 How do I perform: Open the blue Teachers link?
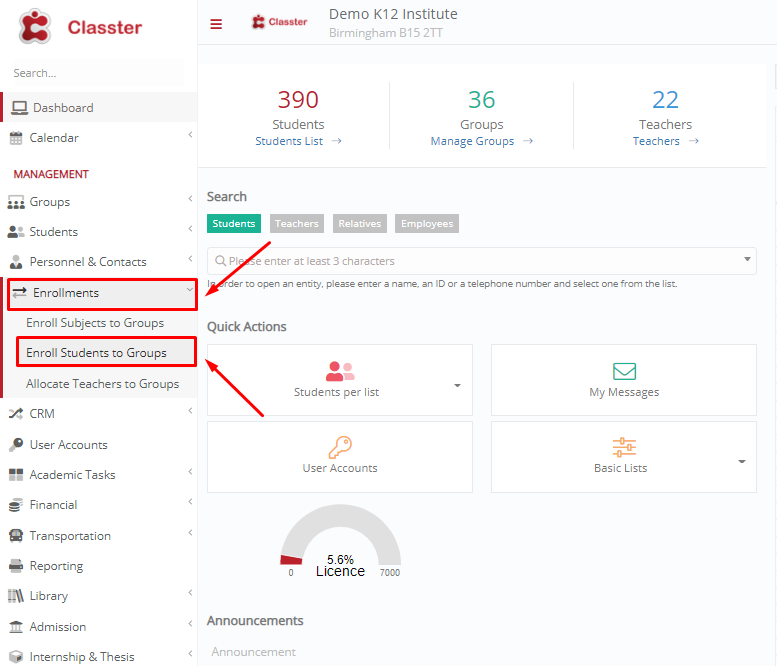(656, 141)
